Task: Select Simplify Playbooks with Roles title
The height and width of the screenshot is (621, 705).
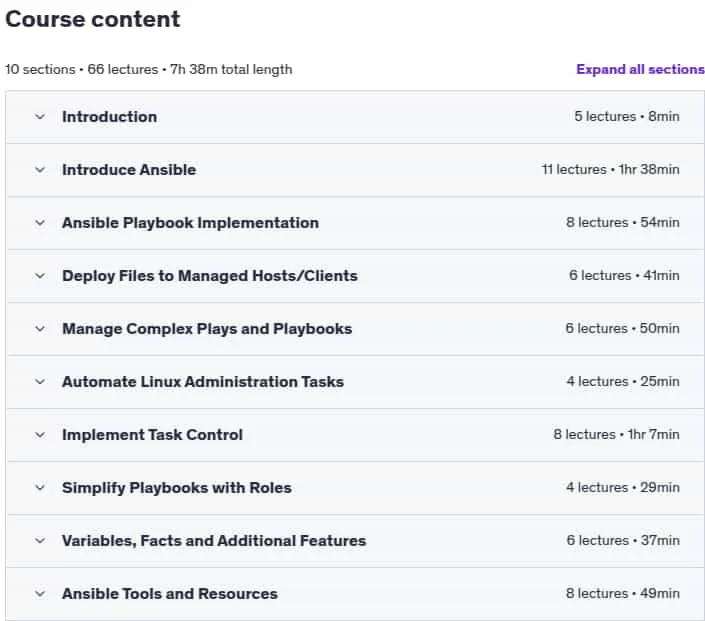Action: click(x=177, y=488)
